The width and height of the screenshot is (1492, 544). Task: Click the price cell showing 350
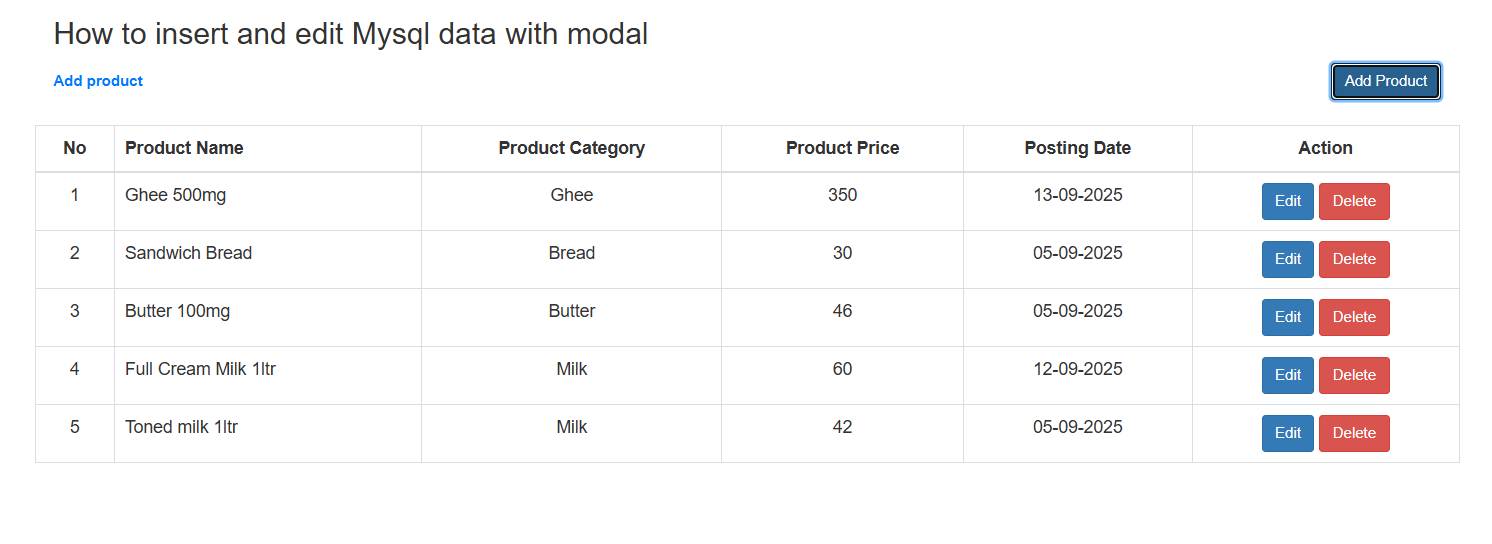842,195
